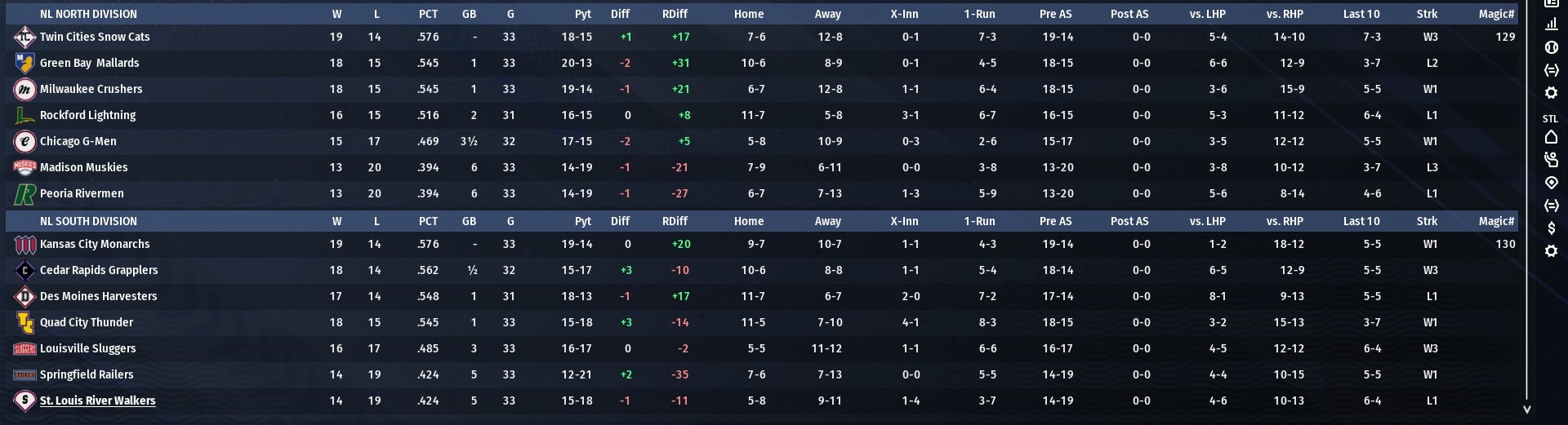Sort NL North Division by PCT column
Viewport: 1568px width, 425px height.
pyautogui.click(x=428, y=14)
